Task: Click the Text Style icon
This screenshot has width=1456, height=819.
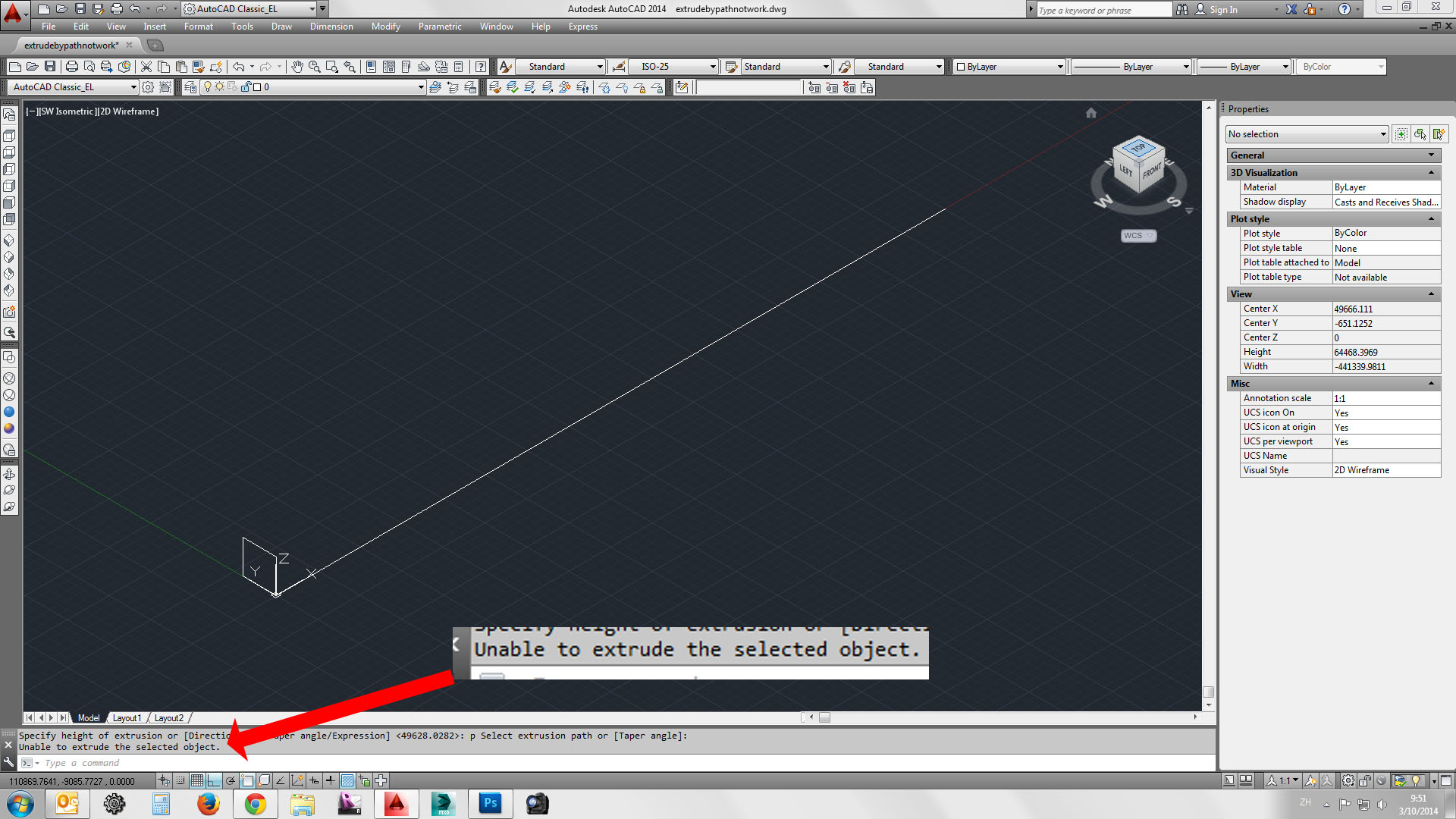Action: 505,67
